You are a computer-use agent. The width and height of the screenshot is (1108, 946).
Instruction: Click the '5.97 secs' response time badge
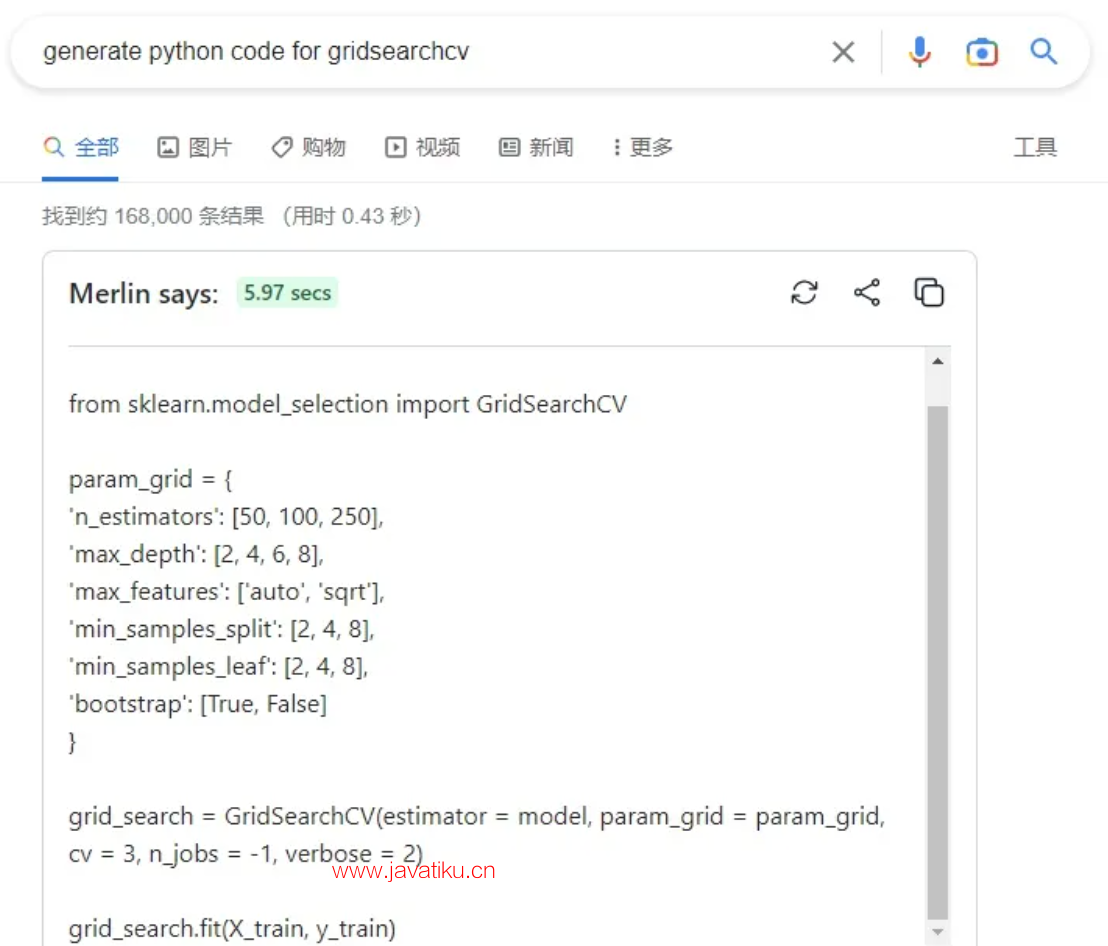pyautogui.click(x=288, y=292)
